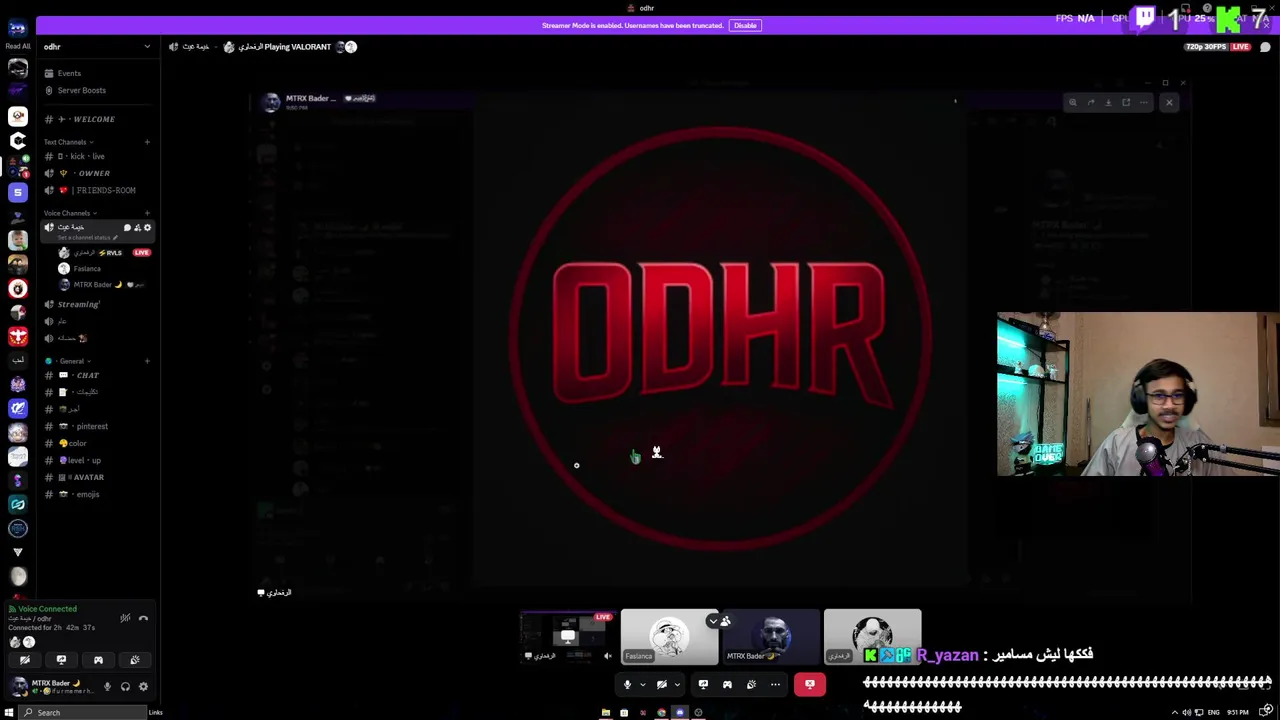
Task: Hide participants with chevron above tiles
Action: pos(713,621)
